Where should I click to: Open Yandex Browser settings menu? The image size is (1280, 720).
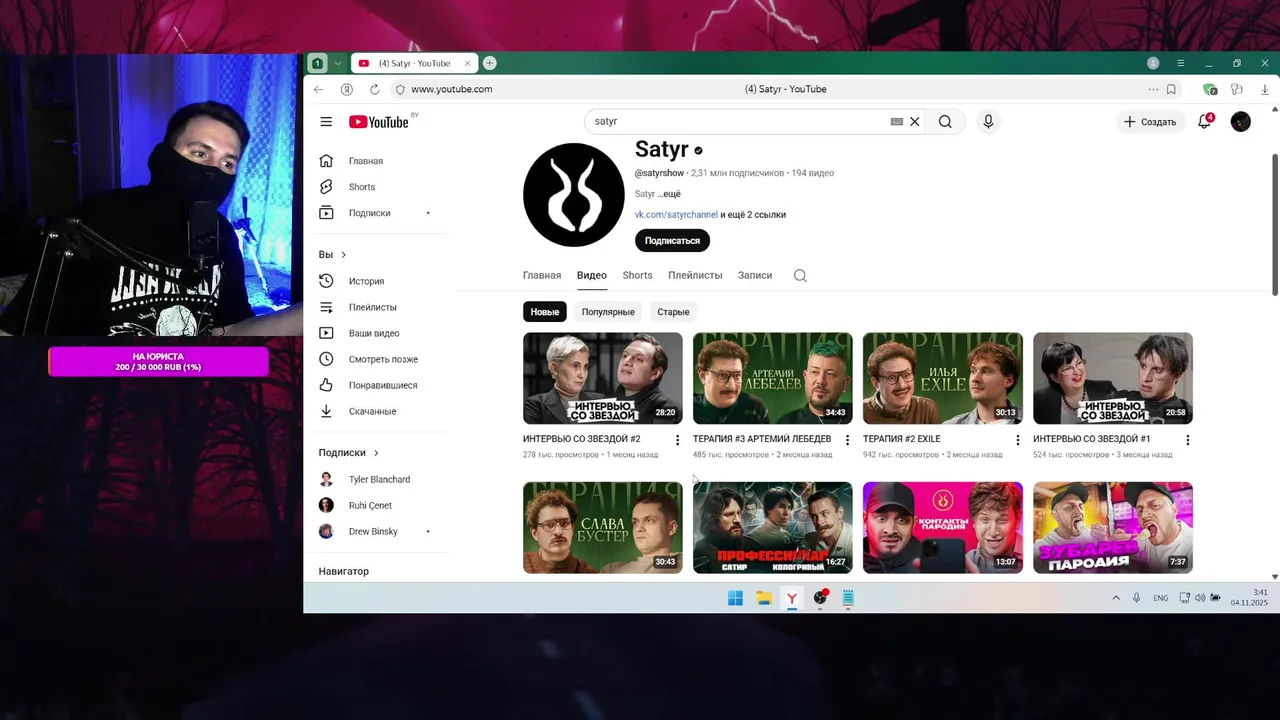[1181, 63]
